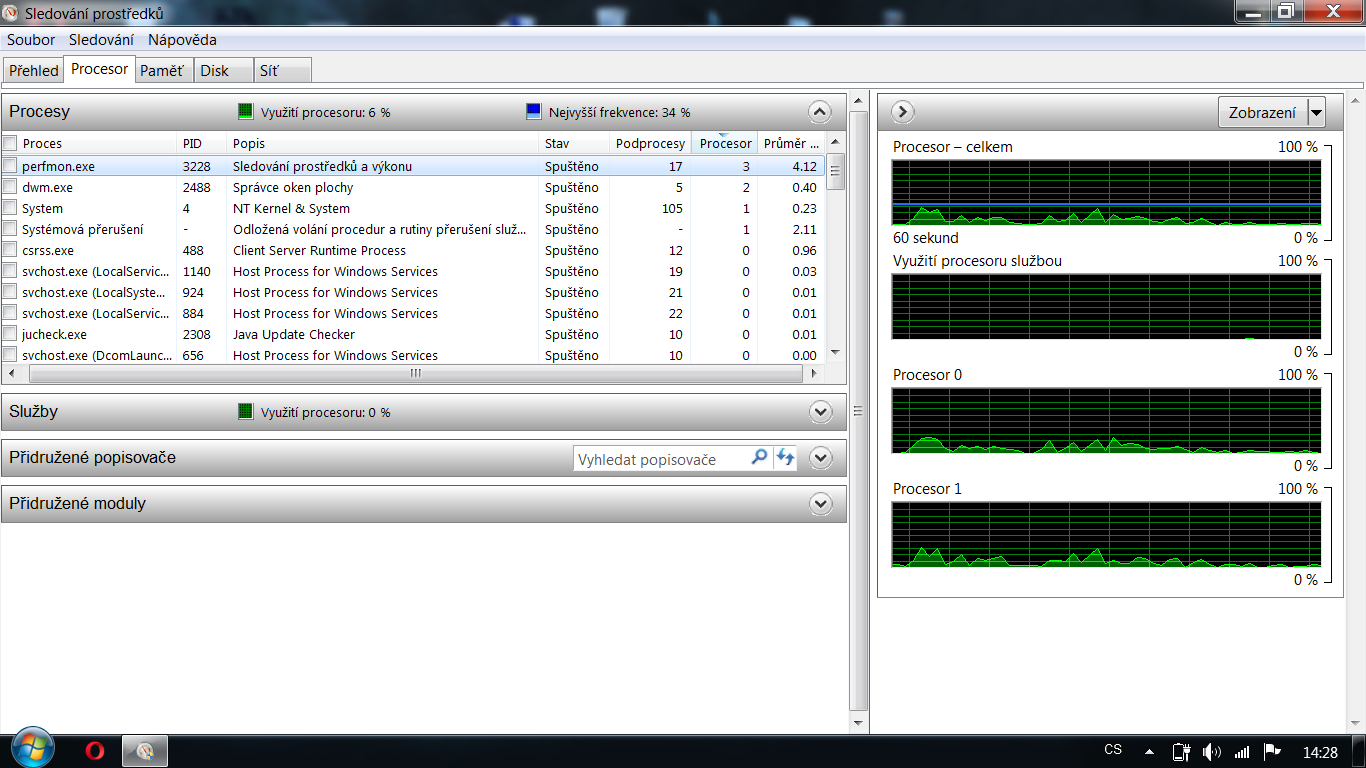Click the Resource Monitor taskbar icon
Image resolution: width=1366 pixels, height=768 pixels.
[x=145, y=751]
